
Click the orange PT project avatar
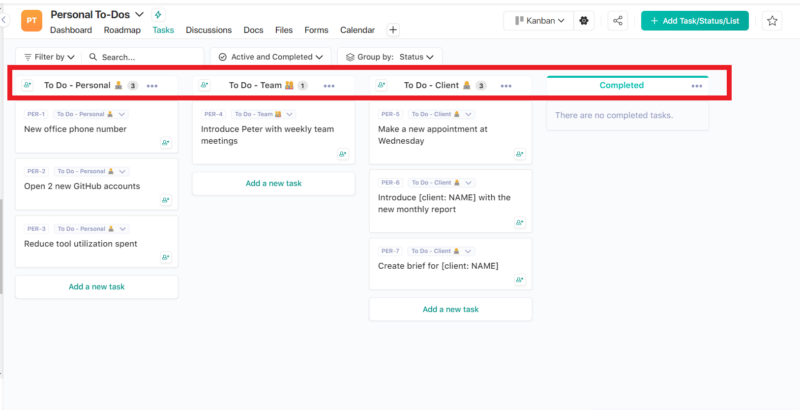(x=31, y=20)
